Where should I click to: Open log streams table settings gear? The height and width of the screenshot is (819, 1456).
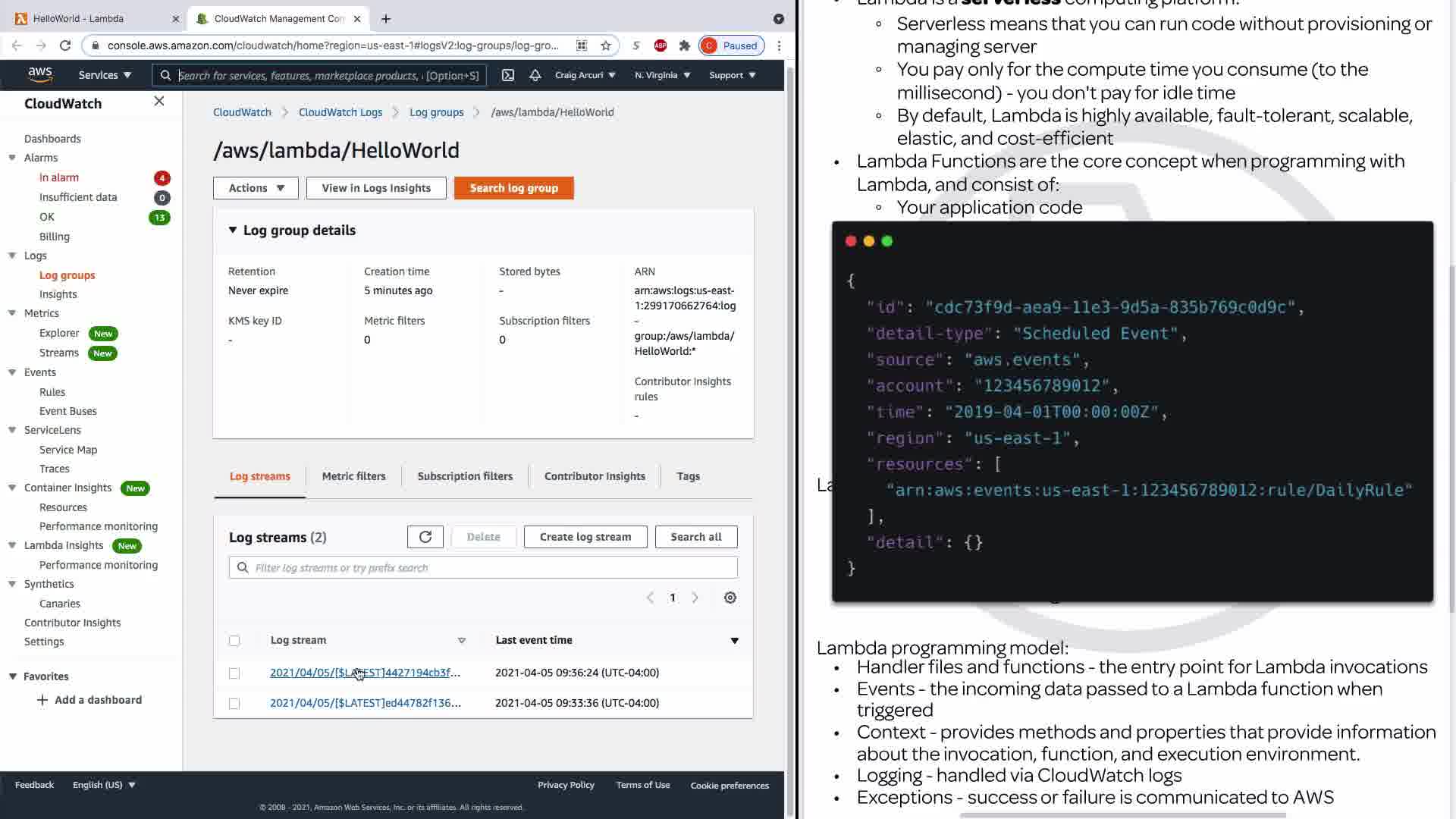(x=730, y=598)
